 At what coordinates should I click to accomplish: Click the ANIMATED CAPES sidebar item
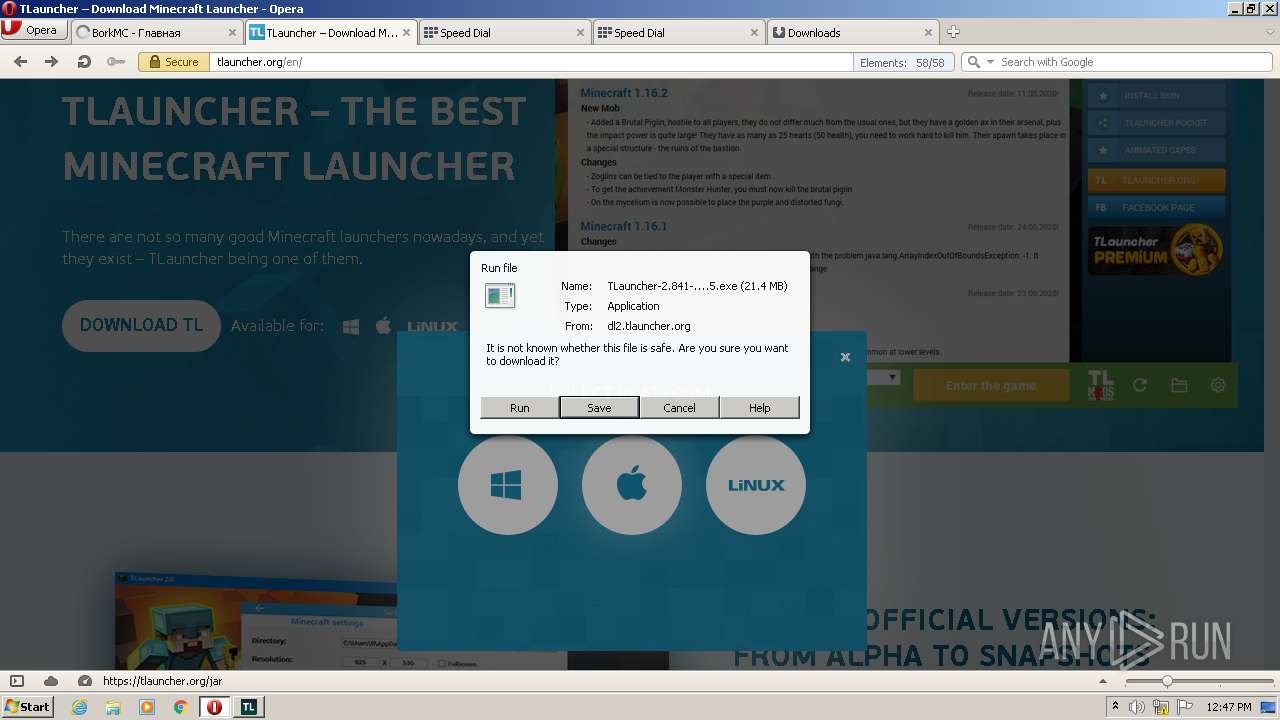[1156, 151]
